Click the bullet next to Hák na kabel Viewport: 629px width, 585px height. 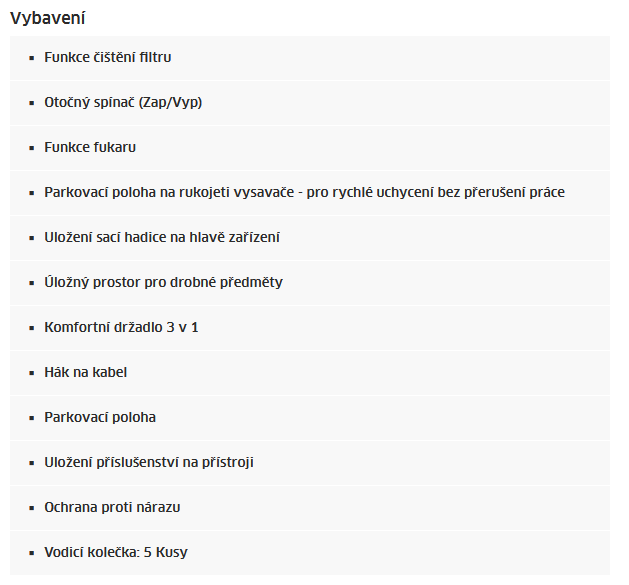click(x=32, y=373)
